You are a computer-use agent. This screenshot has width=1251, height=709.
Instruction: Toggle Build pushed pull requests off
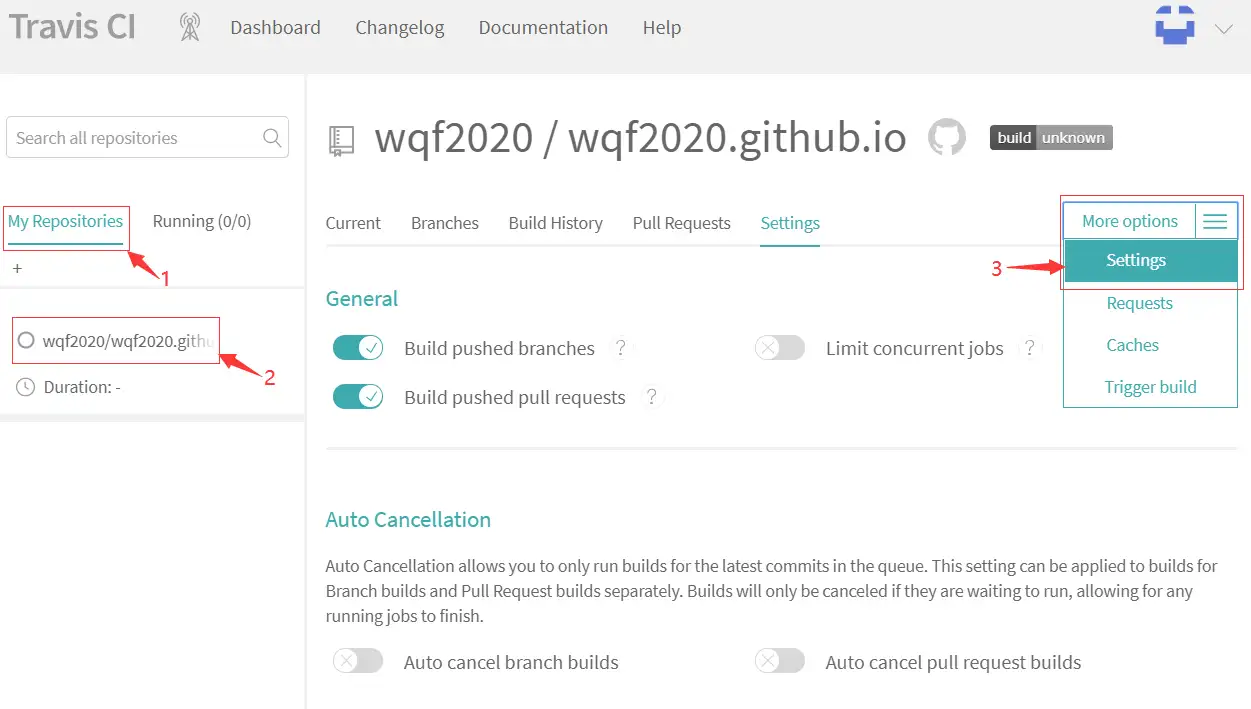pos(358,397)
